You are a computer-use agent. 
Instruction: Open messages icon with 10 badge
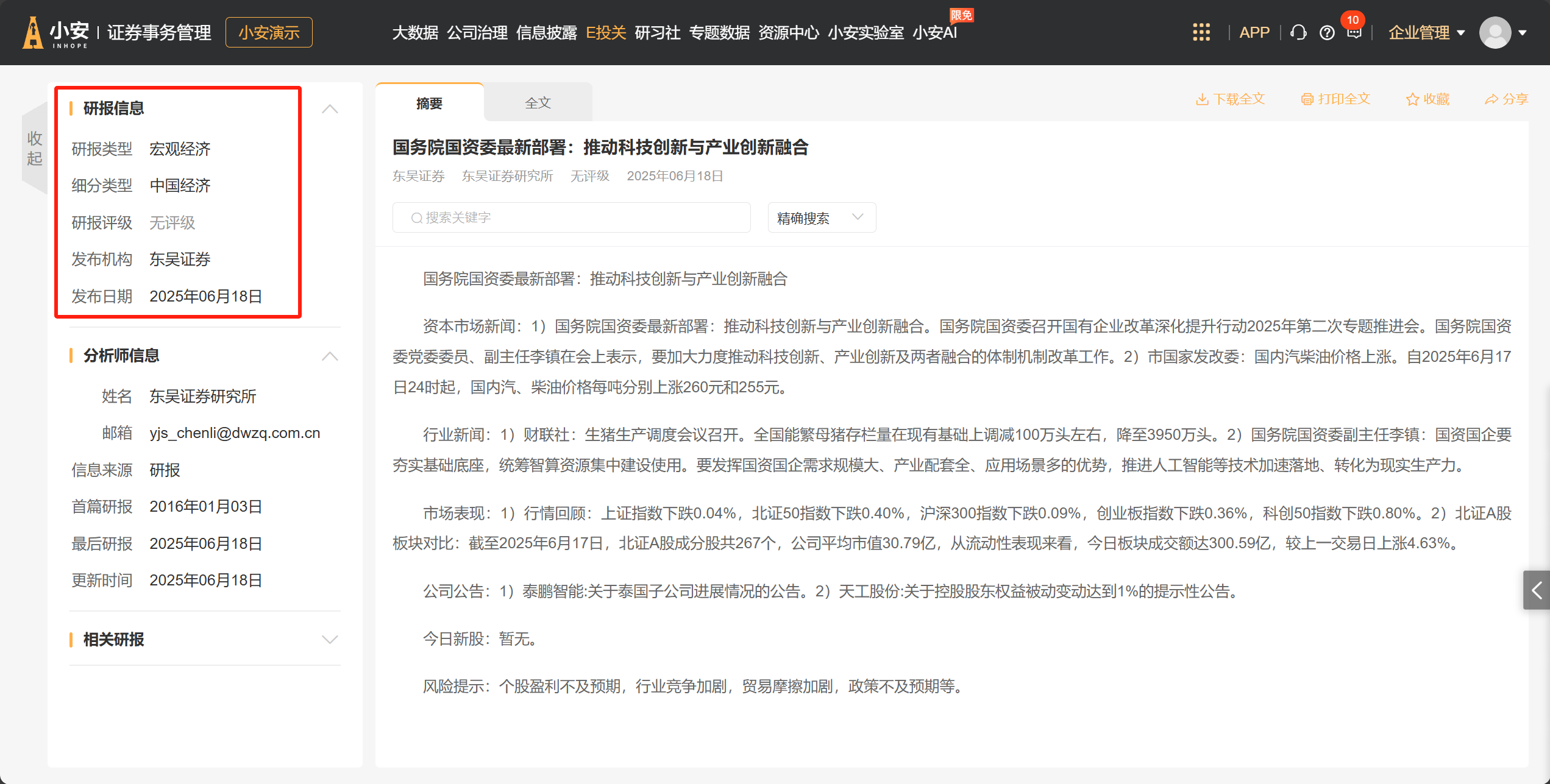click(x=1354, y=32)
